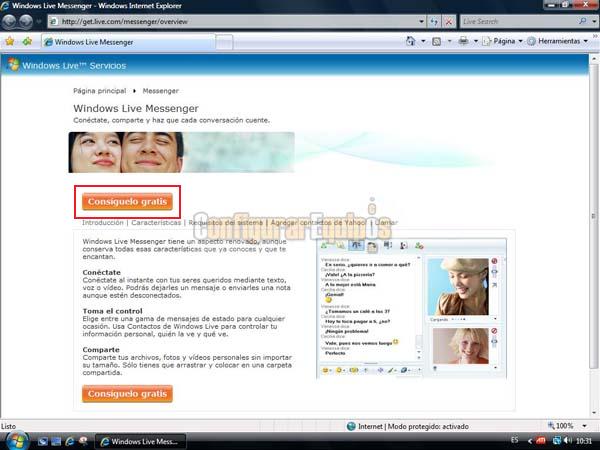Click the Home page icon

point(411,41)
